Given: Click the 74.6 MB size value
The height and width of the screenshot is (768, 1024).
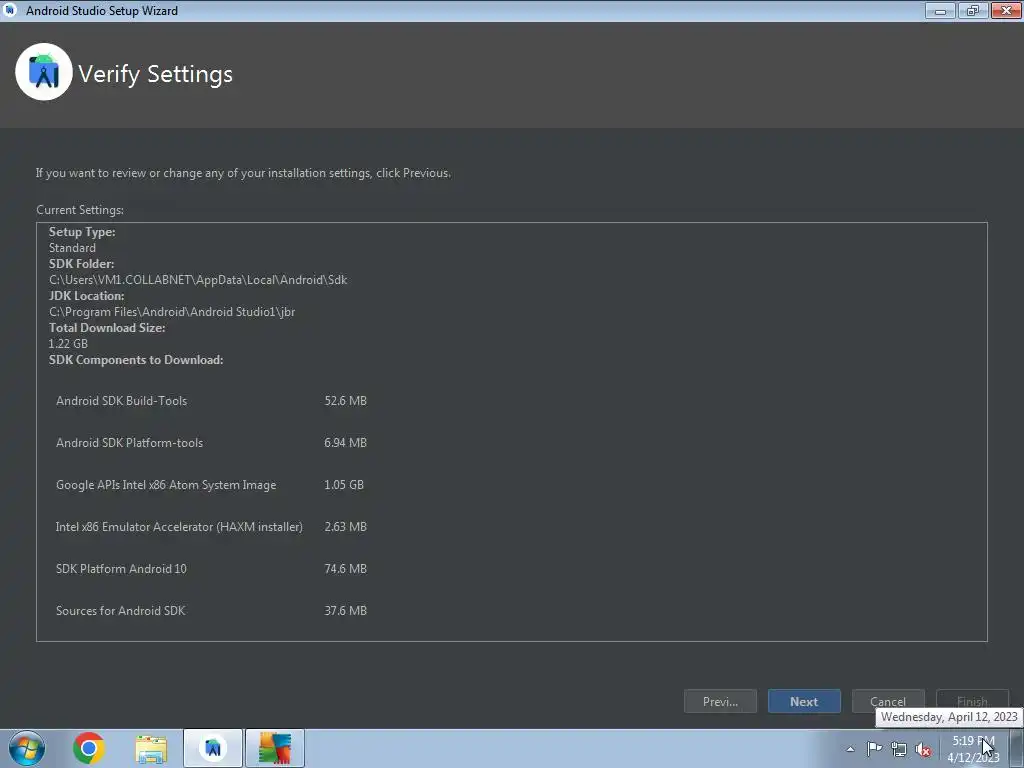Looking at the screenshot, I should pos(345,569).
